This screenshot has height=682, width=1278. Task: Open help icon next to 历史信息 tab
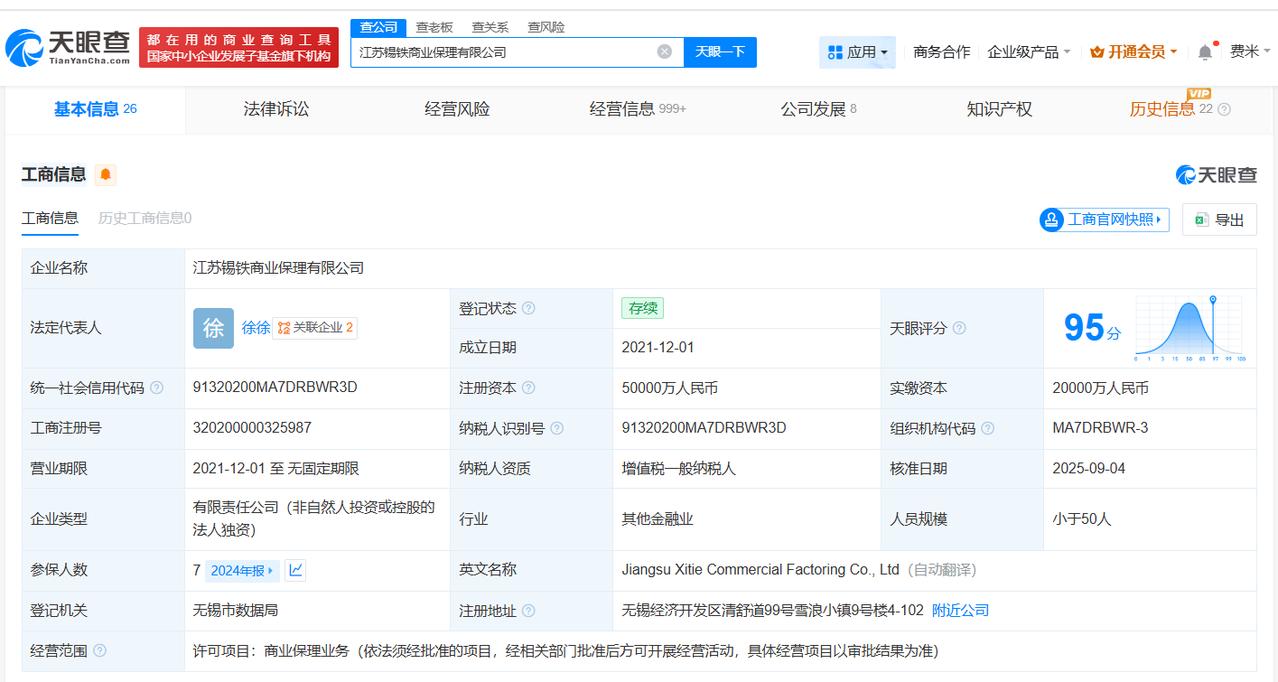tap(1224, 109)
